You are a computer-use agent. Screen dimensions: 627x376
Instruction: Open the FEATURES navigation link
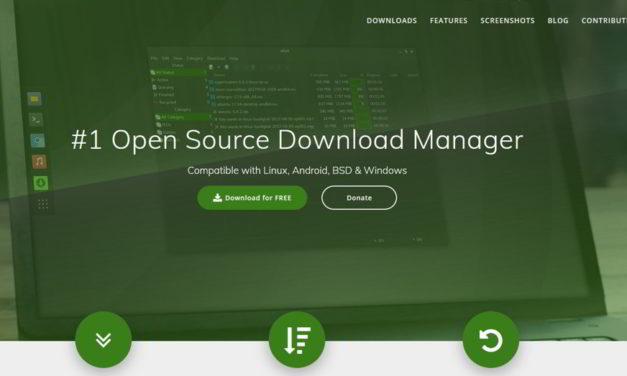448,20
